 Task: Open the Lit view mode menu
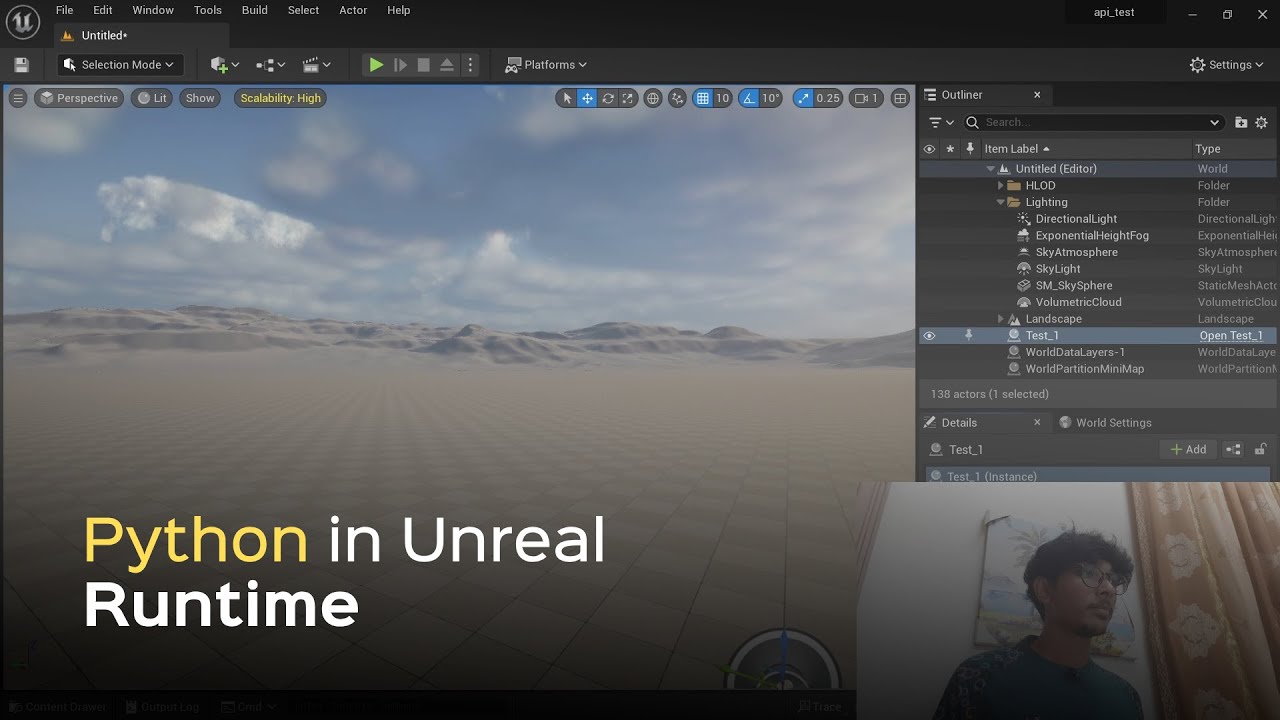coord(152,98)
